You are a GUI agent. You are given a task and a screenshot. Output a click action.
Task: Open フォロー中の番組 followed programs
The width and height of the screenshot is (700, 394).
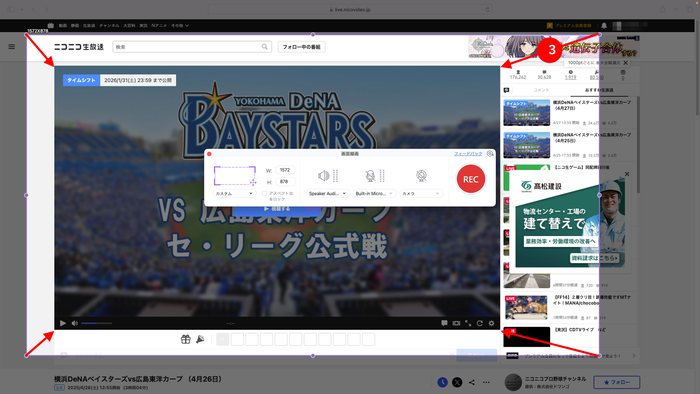click(x=302, y=47)
